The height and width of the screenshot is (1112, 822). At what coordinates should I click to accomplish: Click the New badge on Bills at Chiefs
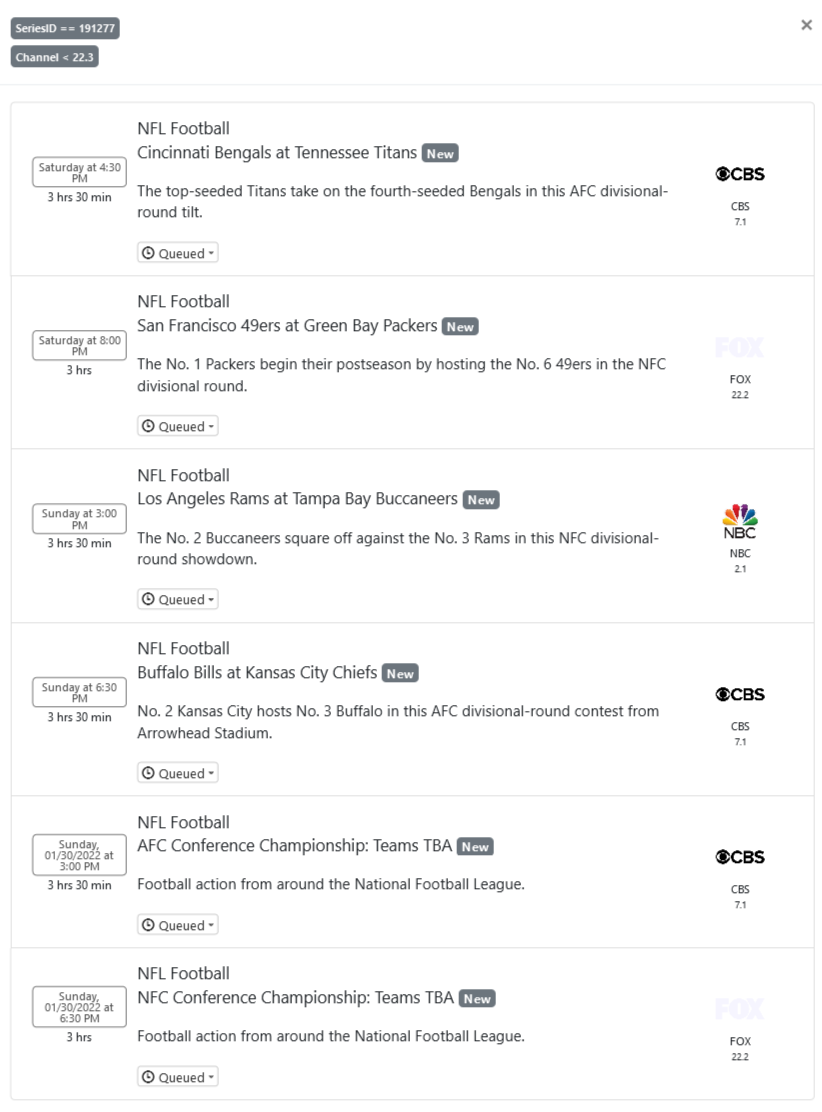coord(400,674)
